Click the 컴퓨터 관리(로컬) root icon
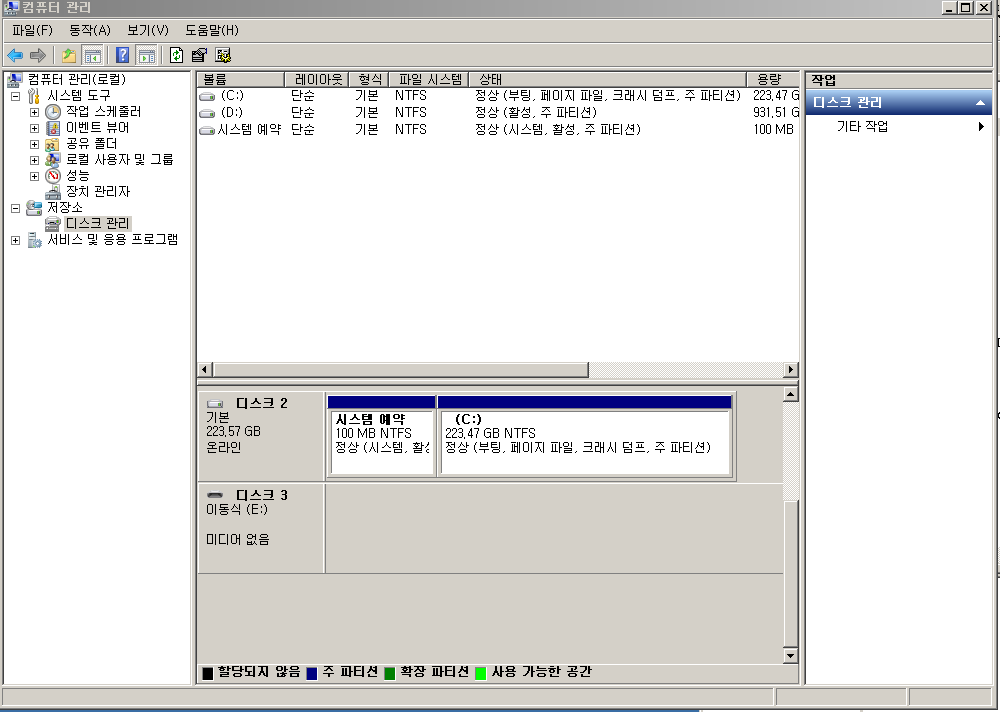This screenshot has height=712, width=1000. (14, 79)
